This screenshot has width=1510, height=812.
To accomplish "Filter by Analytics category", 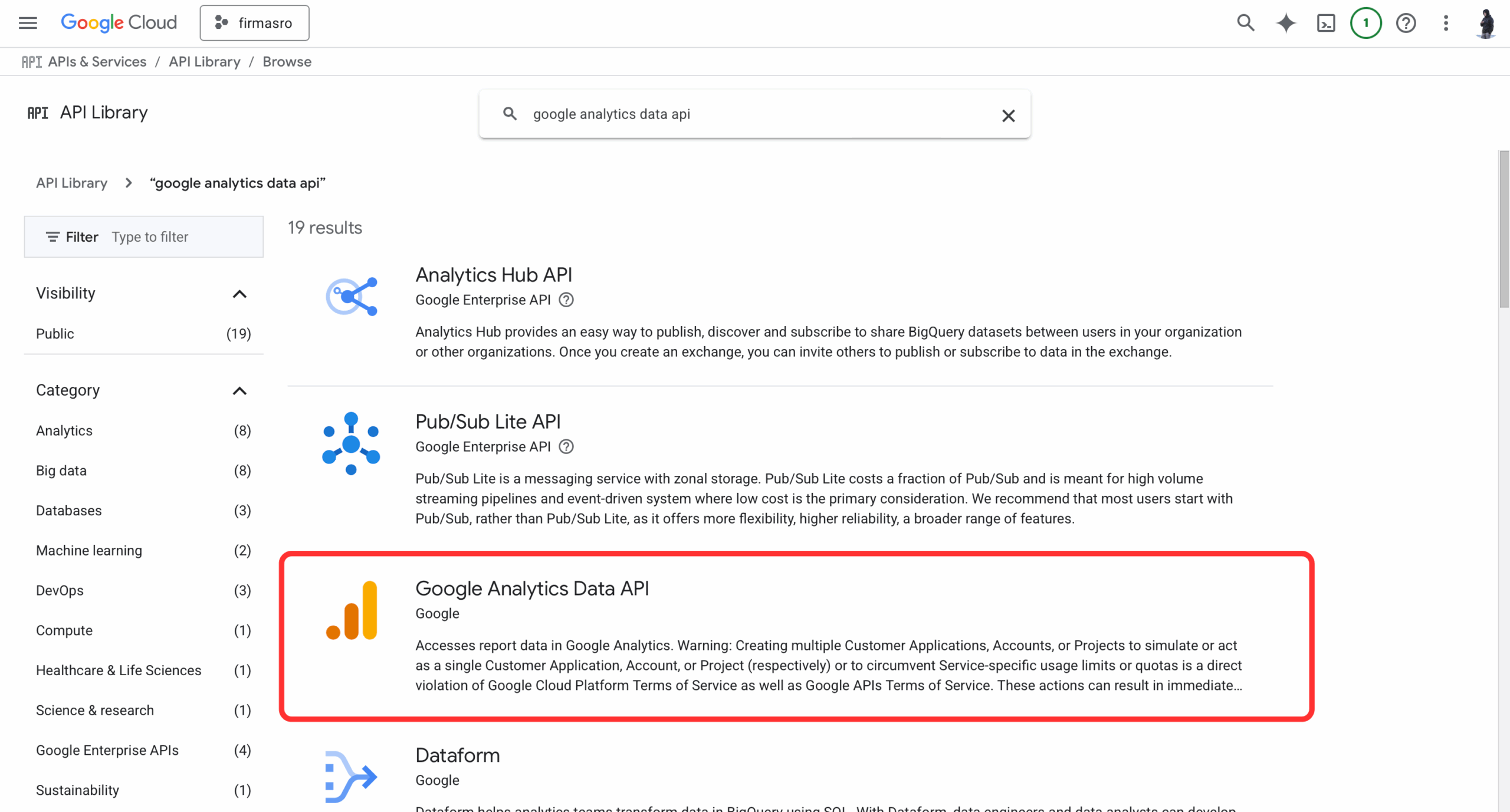I will (x=143, y=431).
